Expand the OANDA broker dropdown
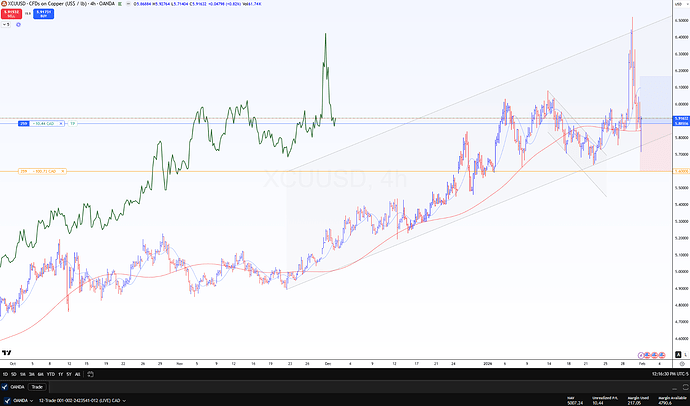This screenshot has height=406, width=690. [x=31, y=401]
